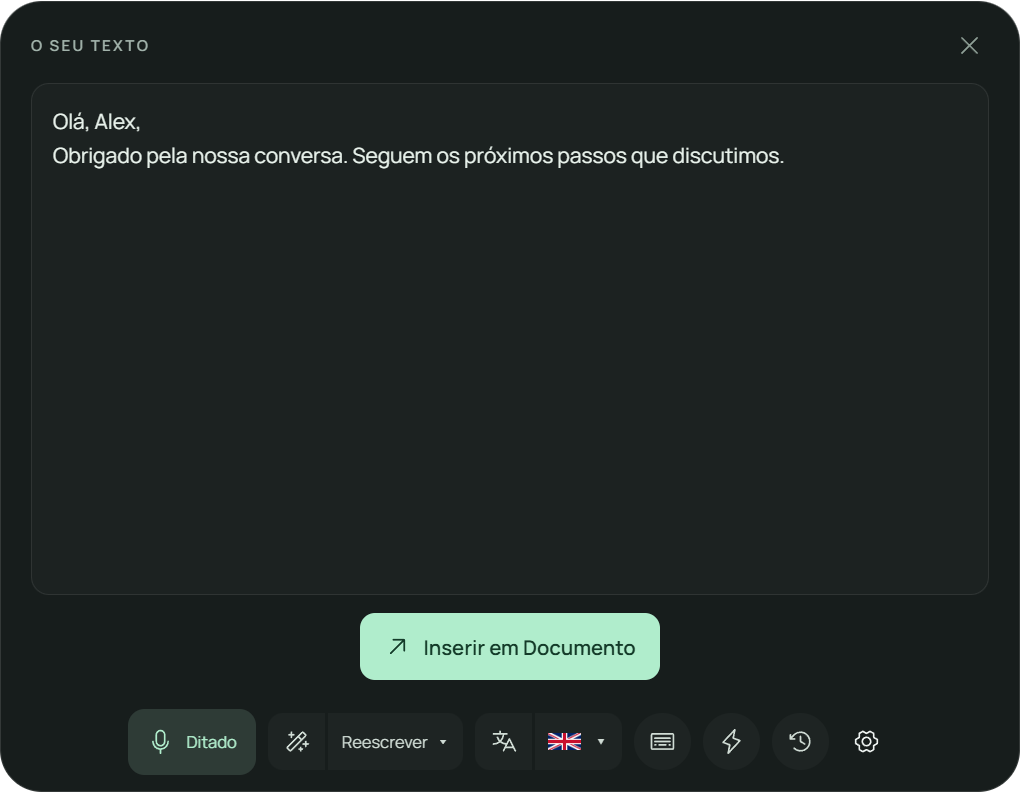1020x792 pixels.
Task: Open the keyboard icon button
Action: coord(662,741)
